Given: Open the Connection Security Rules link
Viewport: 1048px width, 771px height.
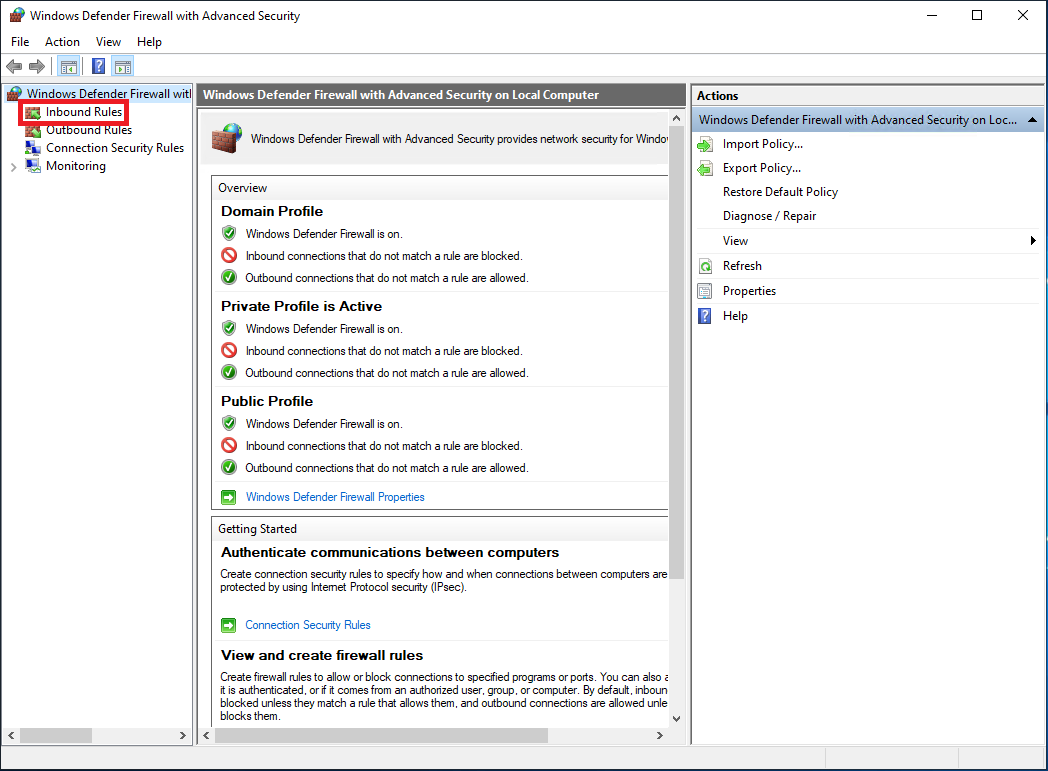Looking at the screenshot, I should click(x=307, y=625).
